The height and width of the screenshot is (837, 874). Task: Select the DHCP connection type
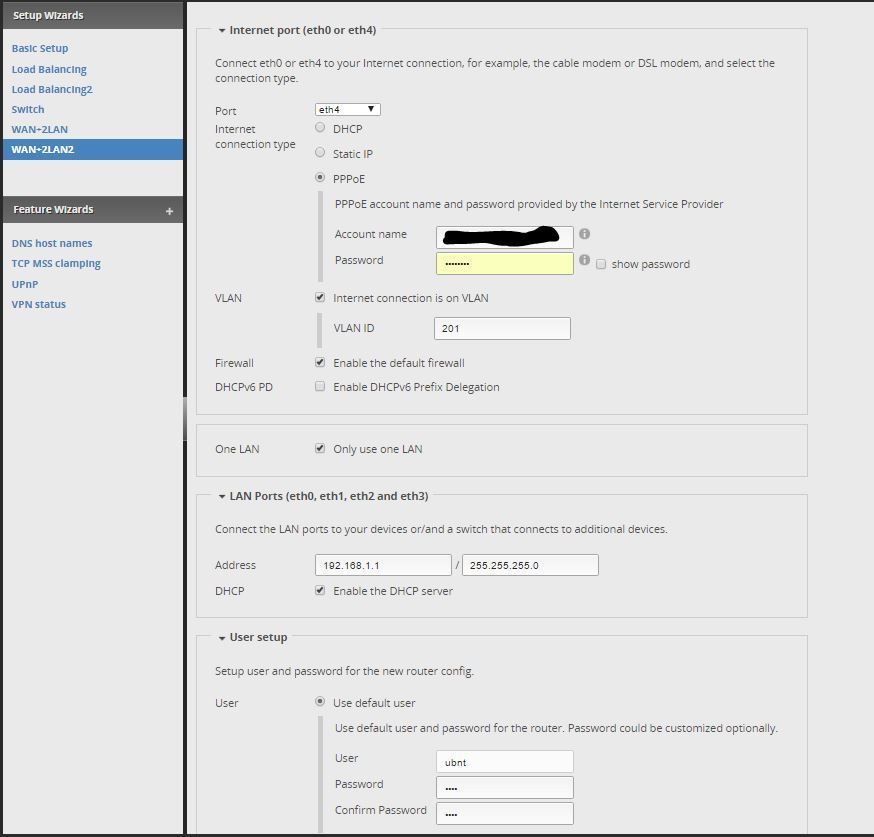(320, 128)
